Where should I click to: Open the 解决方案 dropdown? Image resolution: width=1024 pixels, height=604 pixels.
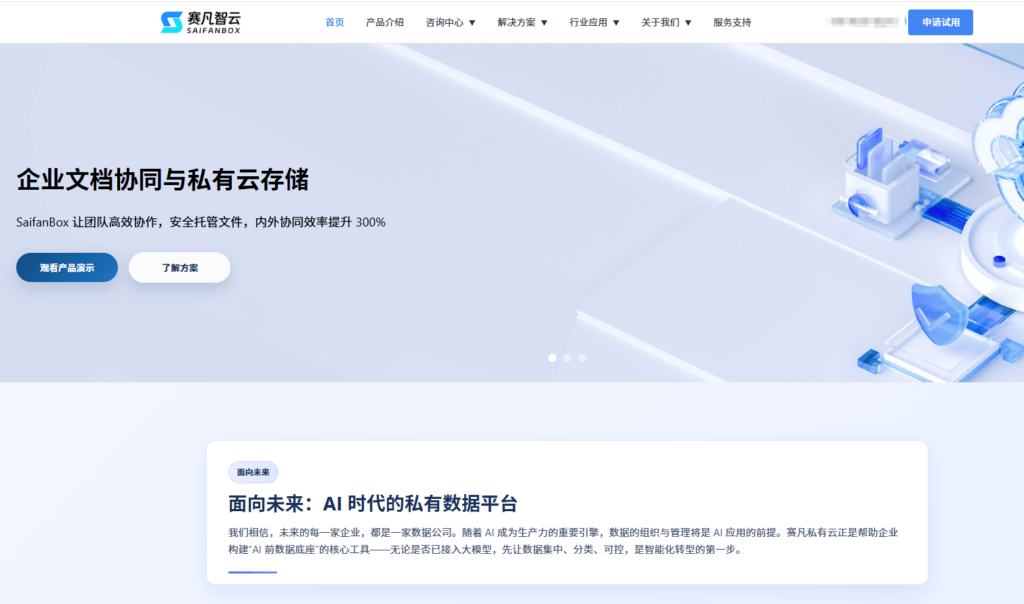click(522, 22)
